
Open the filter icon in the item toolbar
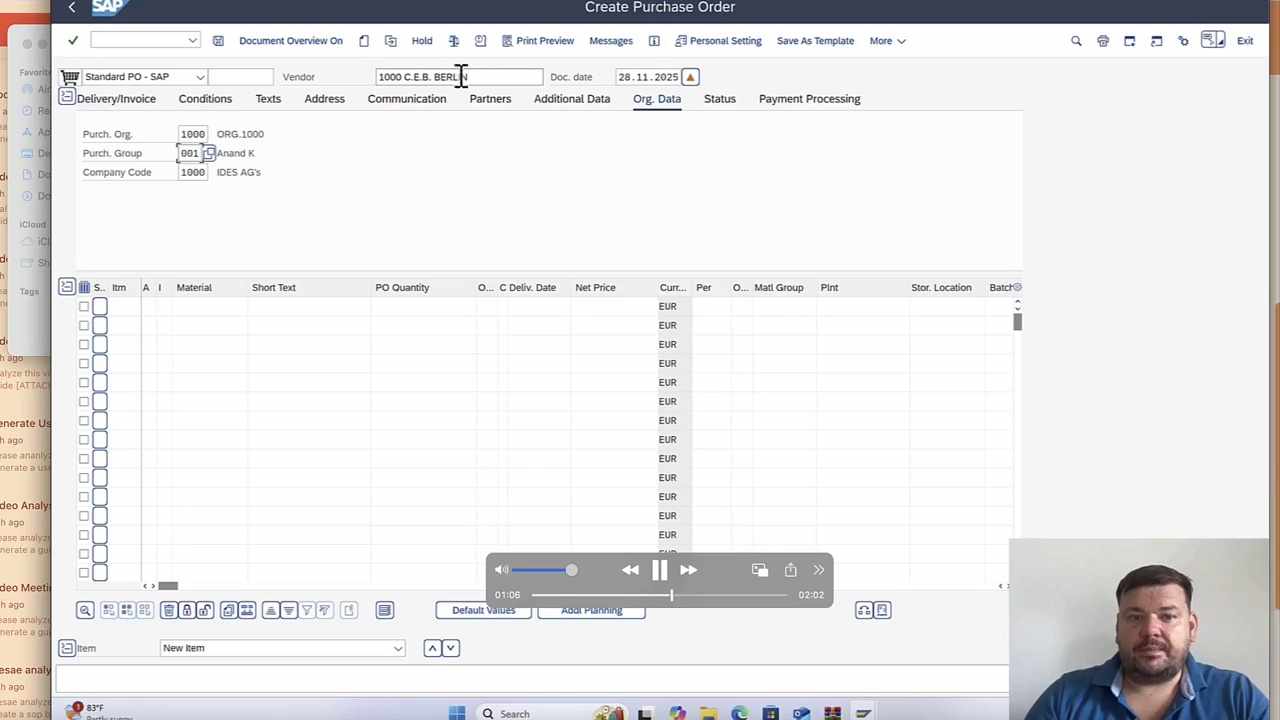point(307,610)
